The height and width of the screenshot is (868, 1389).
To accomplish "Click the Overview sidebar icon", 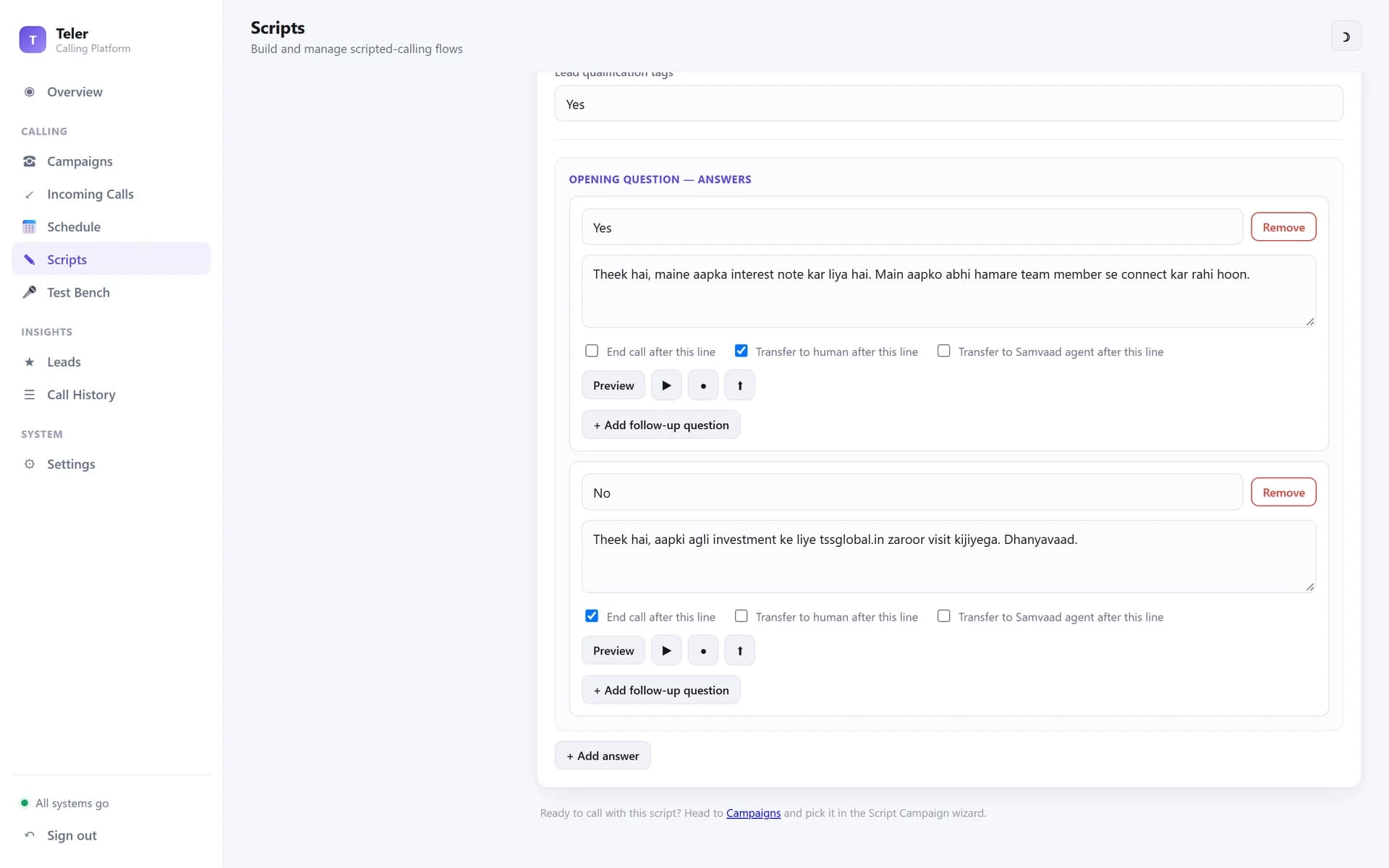I will [30, 92].
